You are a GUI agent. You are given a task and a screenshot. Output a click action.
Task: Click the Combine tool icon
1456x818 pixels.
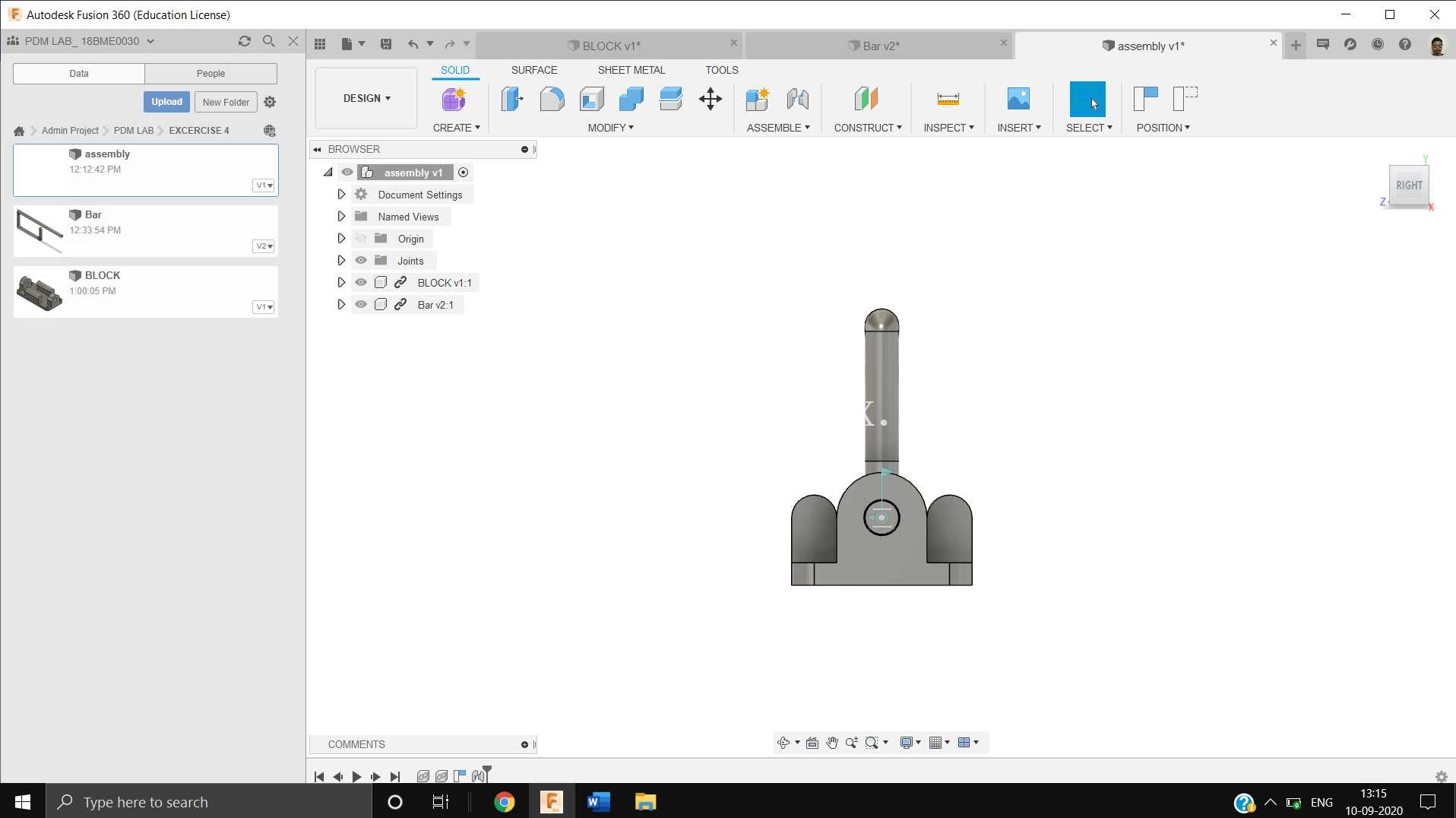pyautogui.click(x=631, y=99)
